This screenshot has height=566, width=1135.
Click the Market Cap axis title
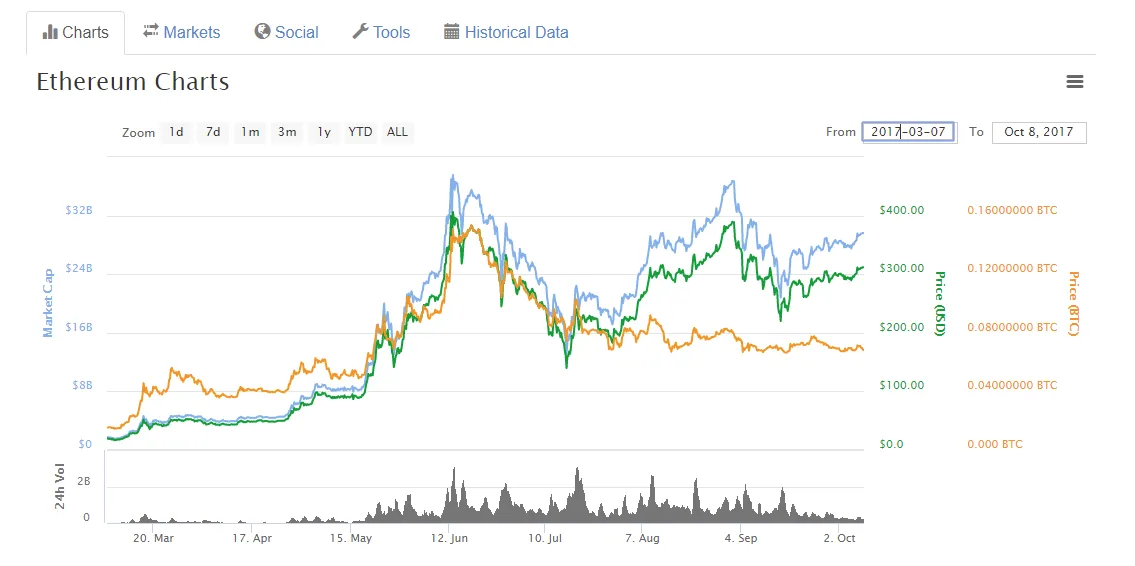[x=48, y=301]
